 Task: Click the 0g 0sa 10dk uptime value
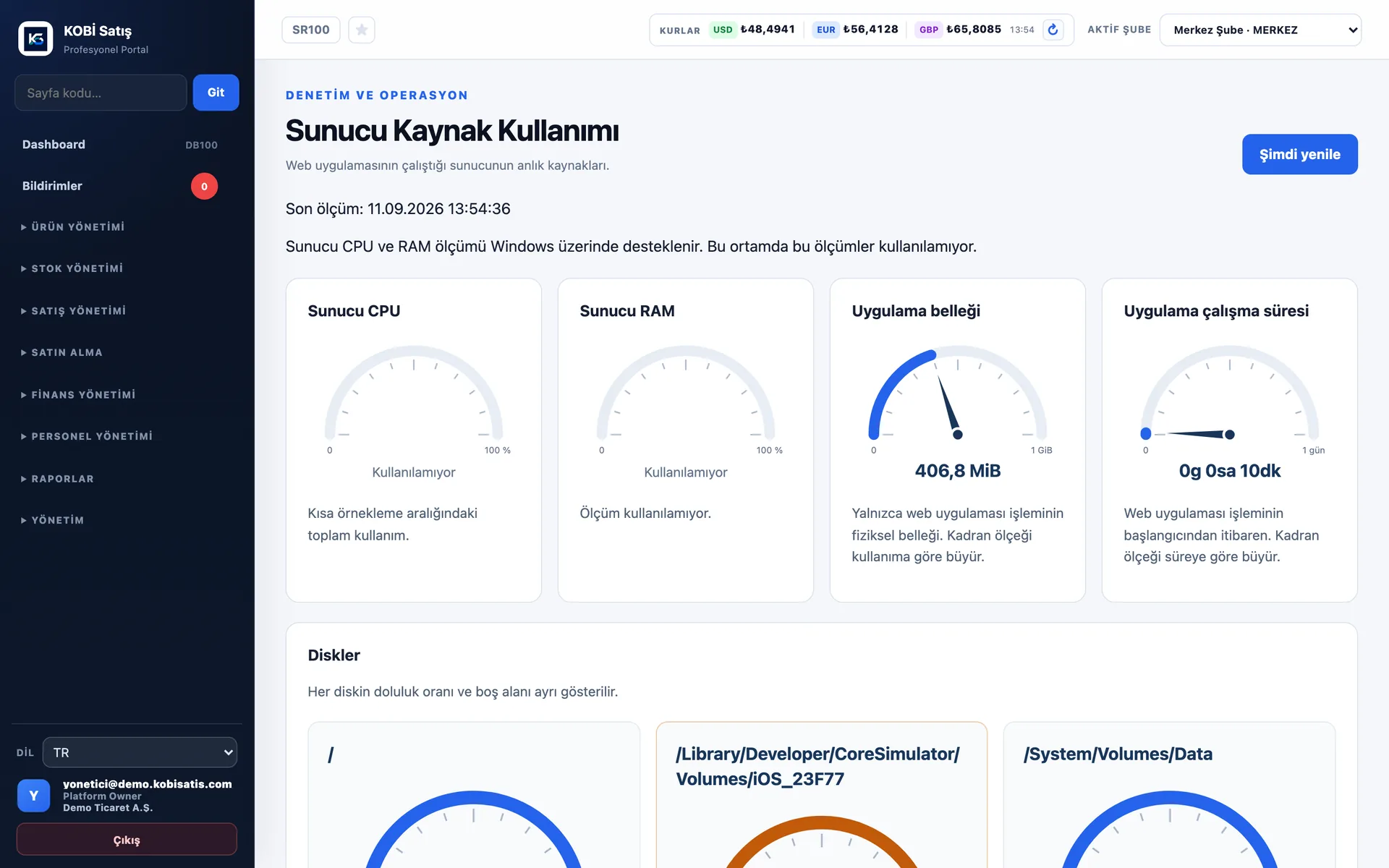click(1230, 471)
